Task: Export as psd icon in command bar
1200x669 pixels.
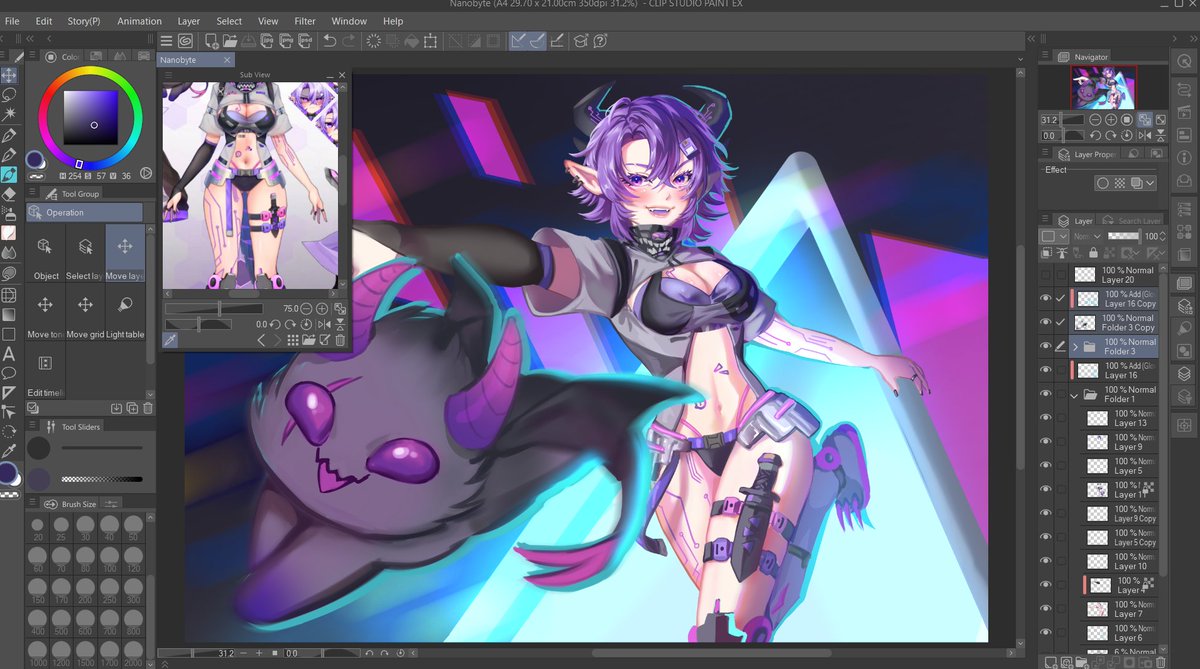Action: (303, 41)
